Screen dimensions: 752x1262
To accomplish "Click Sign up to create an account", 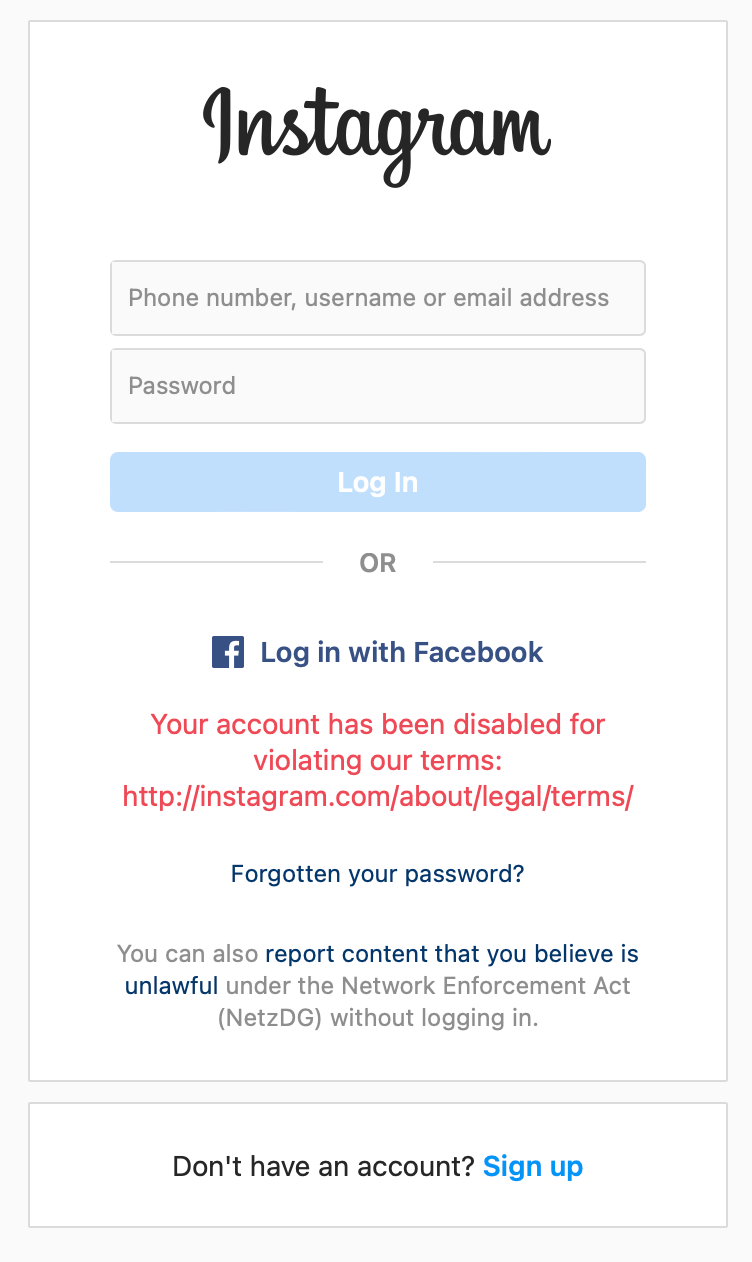I will [533, 1166].
